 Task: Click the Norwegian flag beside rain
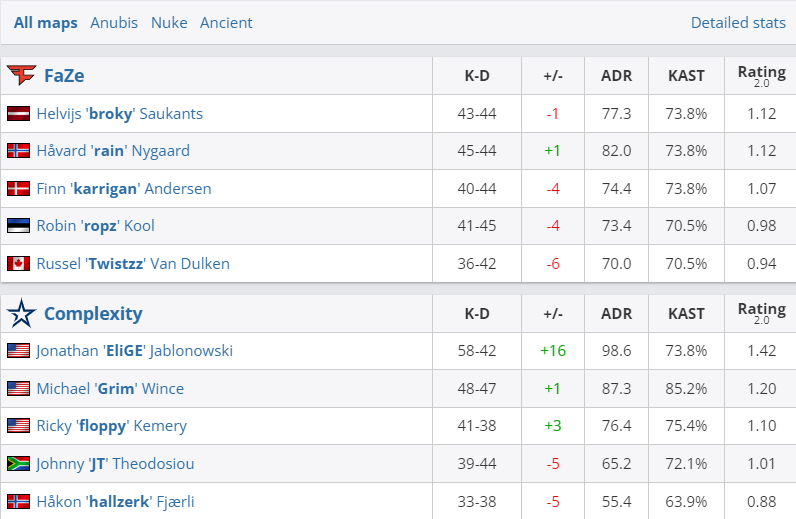coord(18,151)
